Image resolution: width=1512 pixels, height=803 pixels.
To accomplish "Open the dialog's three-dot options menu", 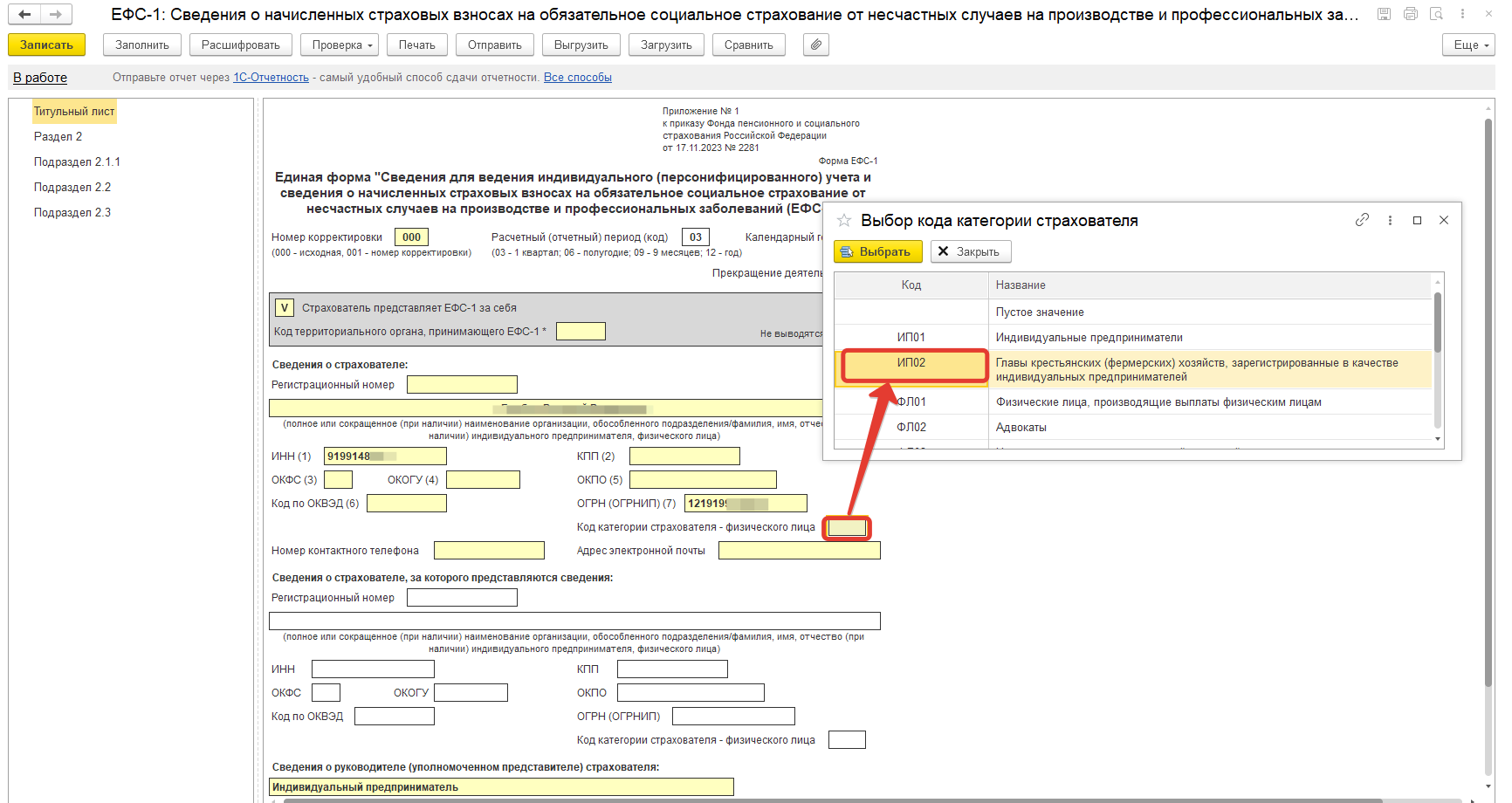I will coord(1390,220).
